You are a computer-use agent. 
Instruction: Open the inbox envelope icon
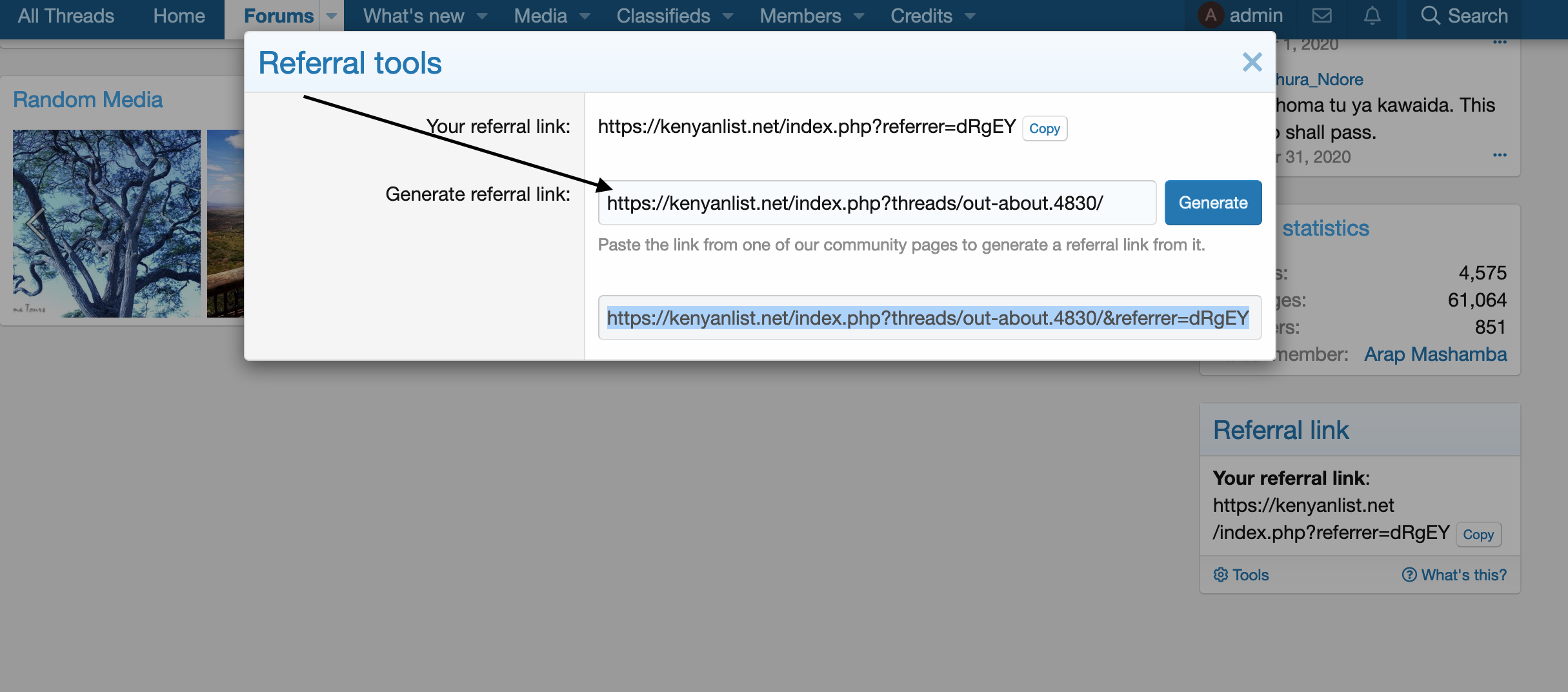click(x=1322, y=15)
